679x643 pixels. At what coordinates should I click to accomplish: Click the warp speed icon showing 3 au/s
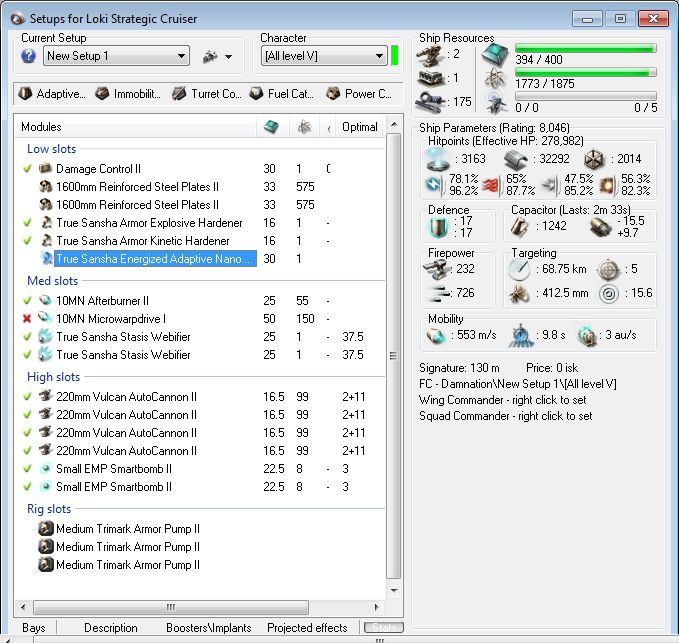tap(588, 336)
